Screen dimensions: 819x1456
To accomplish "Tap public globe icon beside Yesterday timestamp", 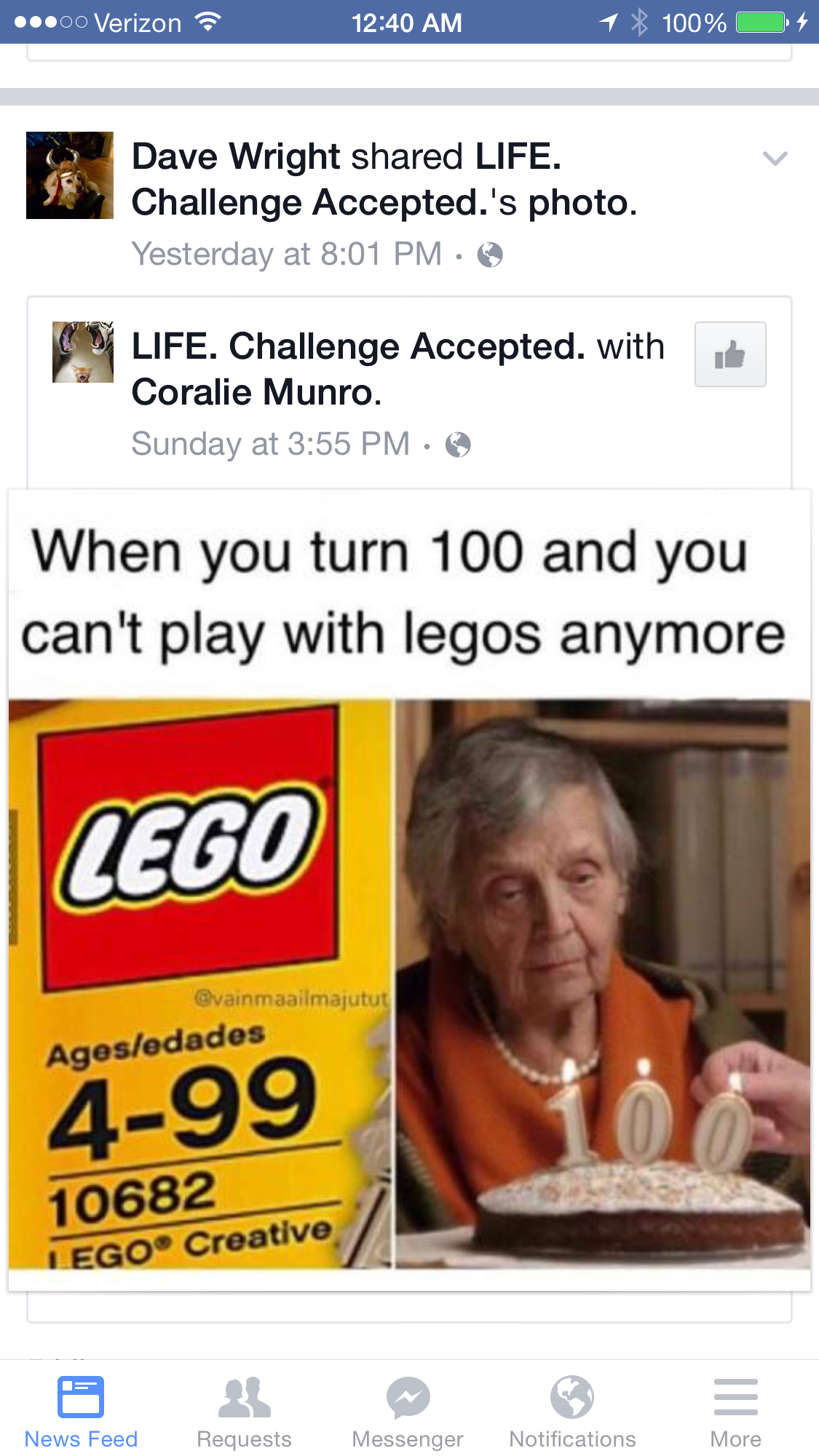I will click(x=490, y=255).
